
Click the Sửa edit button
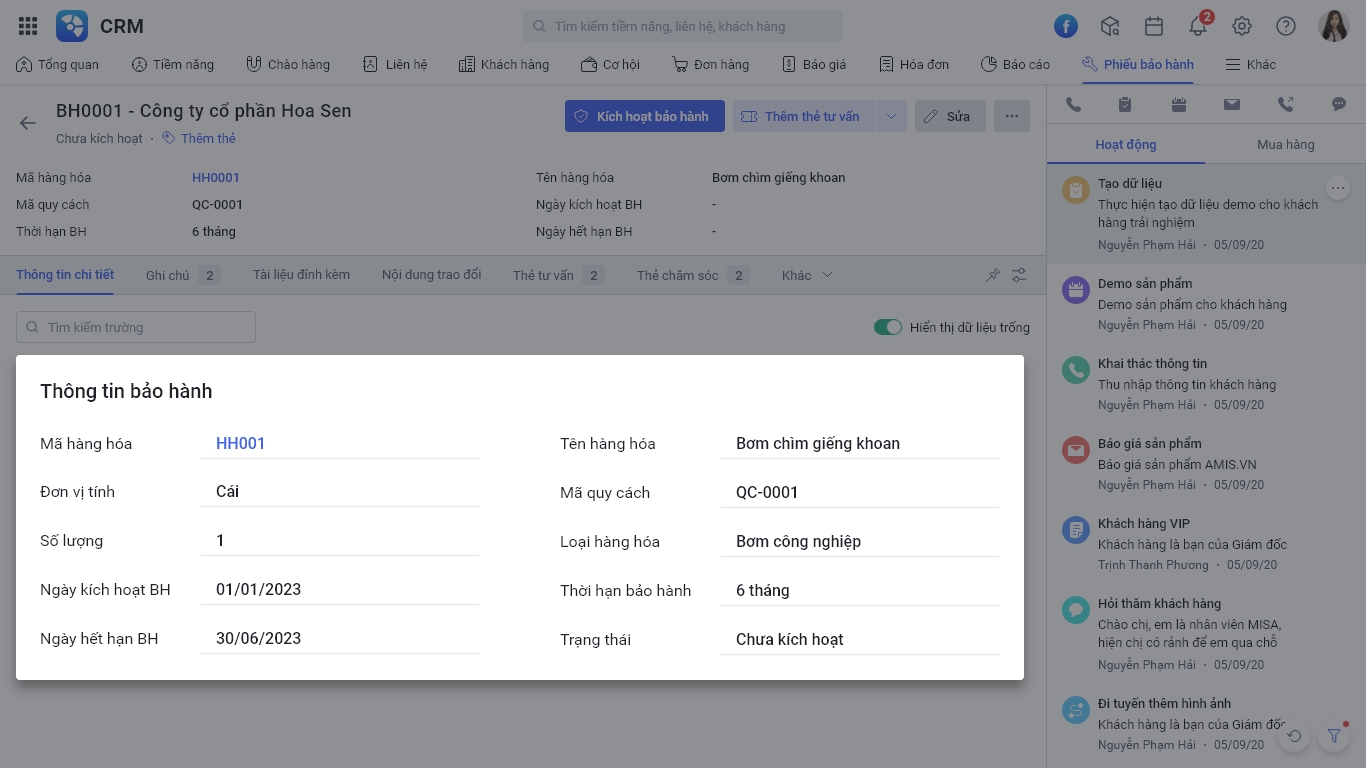click(950, 116)
